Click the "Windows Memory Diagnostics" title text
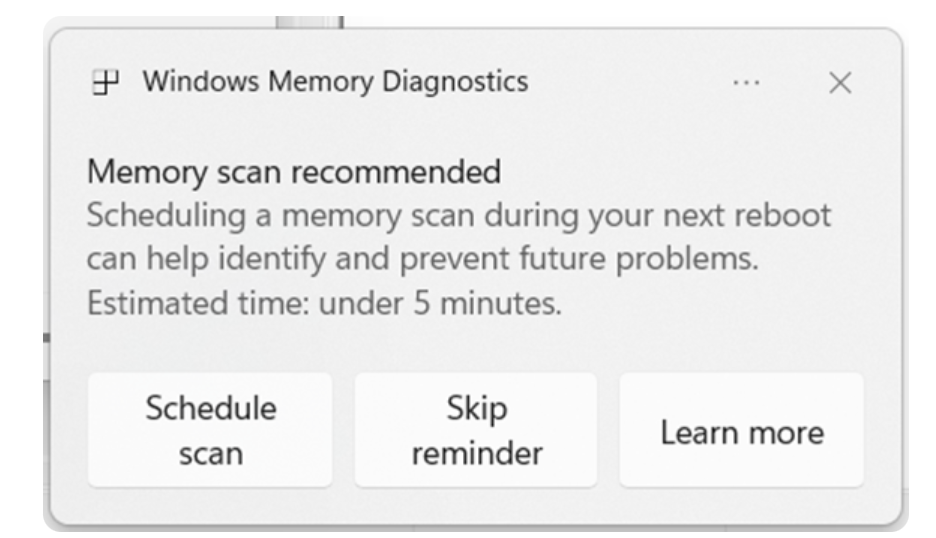 tap(335, 82)
